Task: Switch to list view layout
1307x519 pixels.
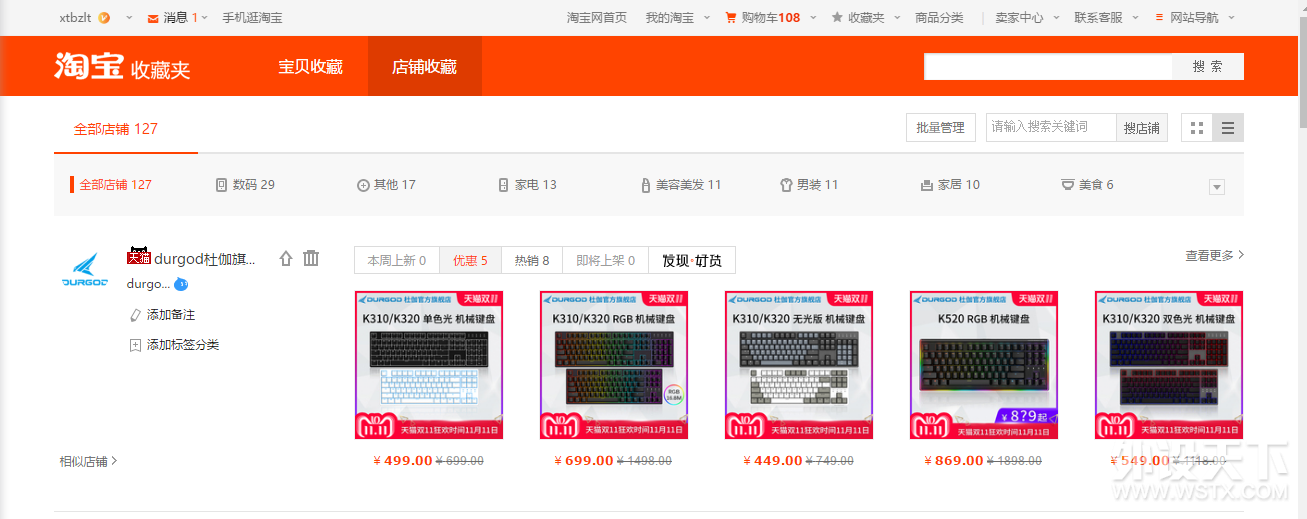Action: [x=1228, y=128]
